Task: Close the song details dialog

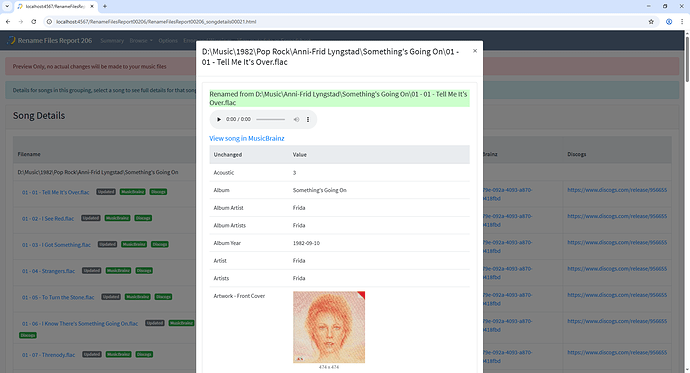Action: (x=475, y=51)
